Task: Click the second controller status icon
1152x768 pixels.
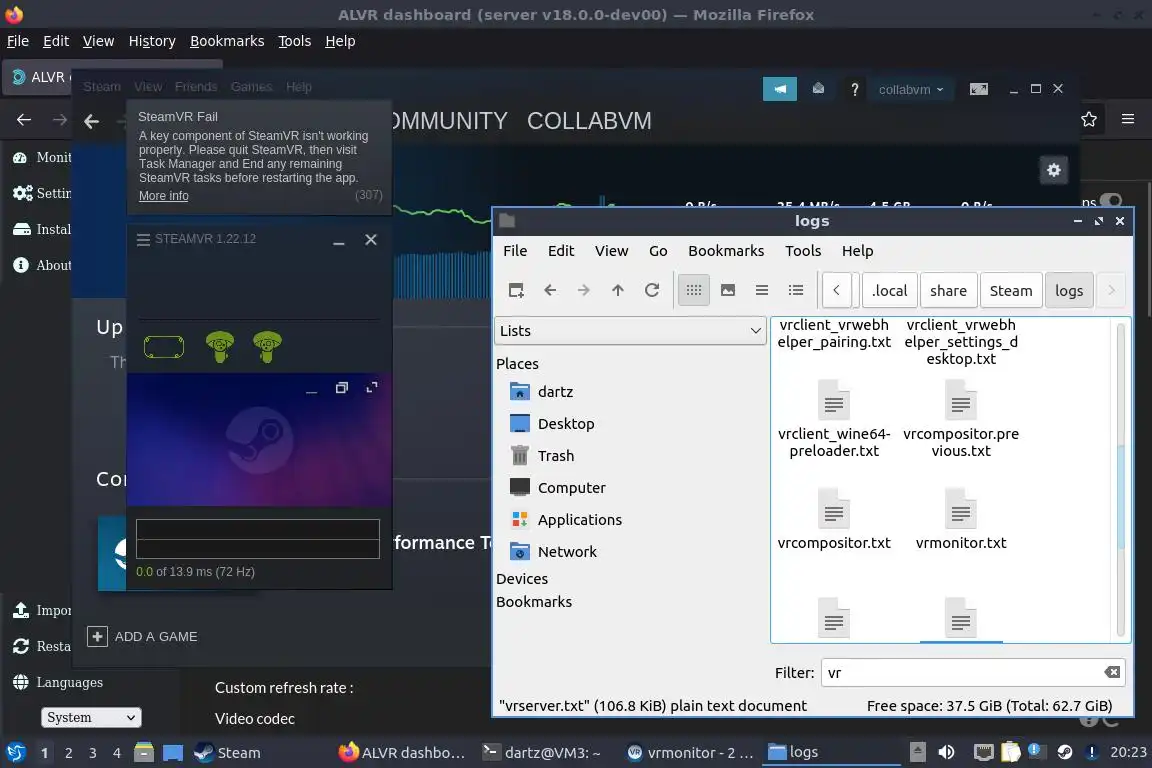Action: [267, 347]
